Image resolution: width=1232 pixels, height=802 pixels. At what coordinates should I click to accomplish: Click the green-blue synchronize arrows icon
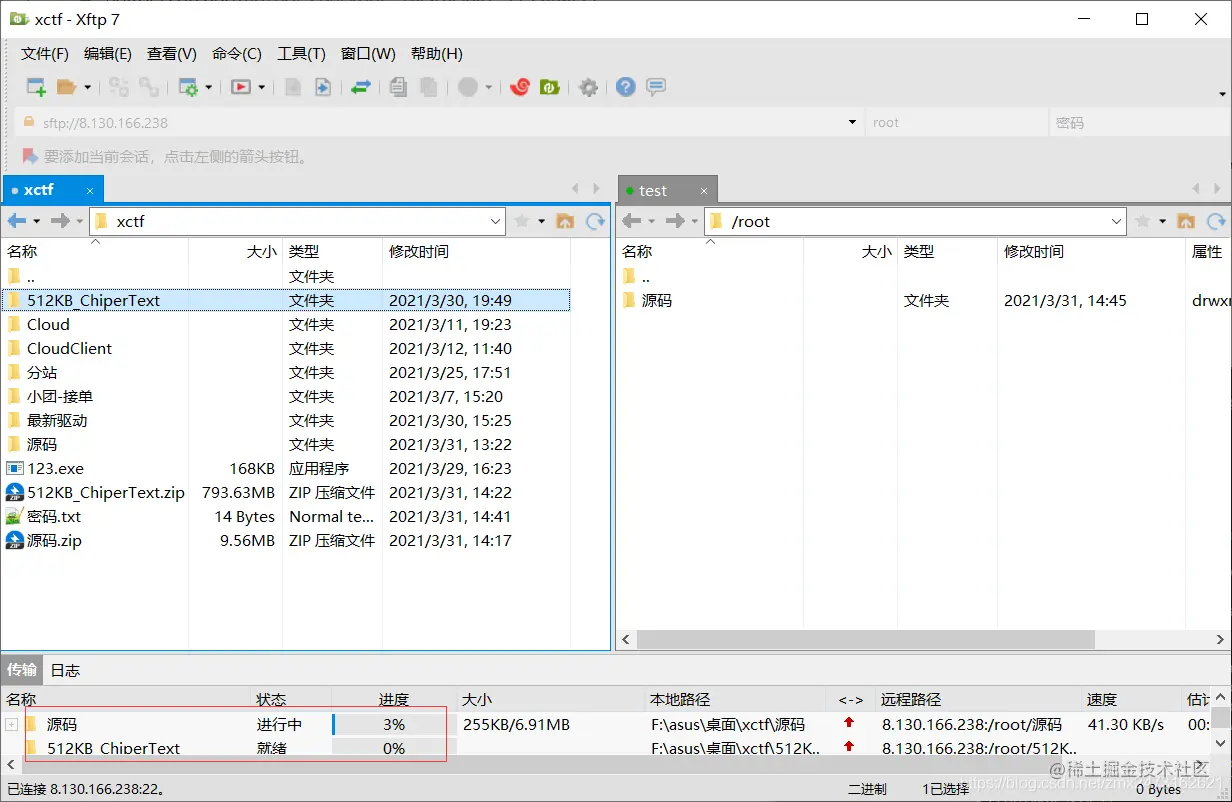point(360,87)
